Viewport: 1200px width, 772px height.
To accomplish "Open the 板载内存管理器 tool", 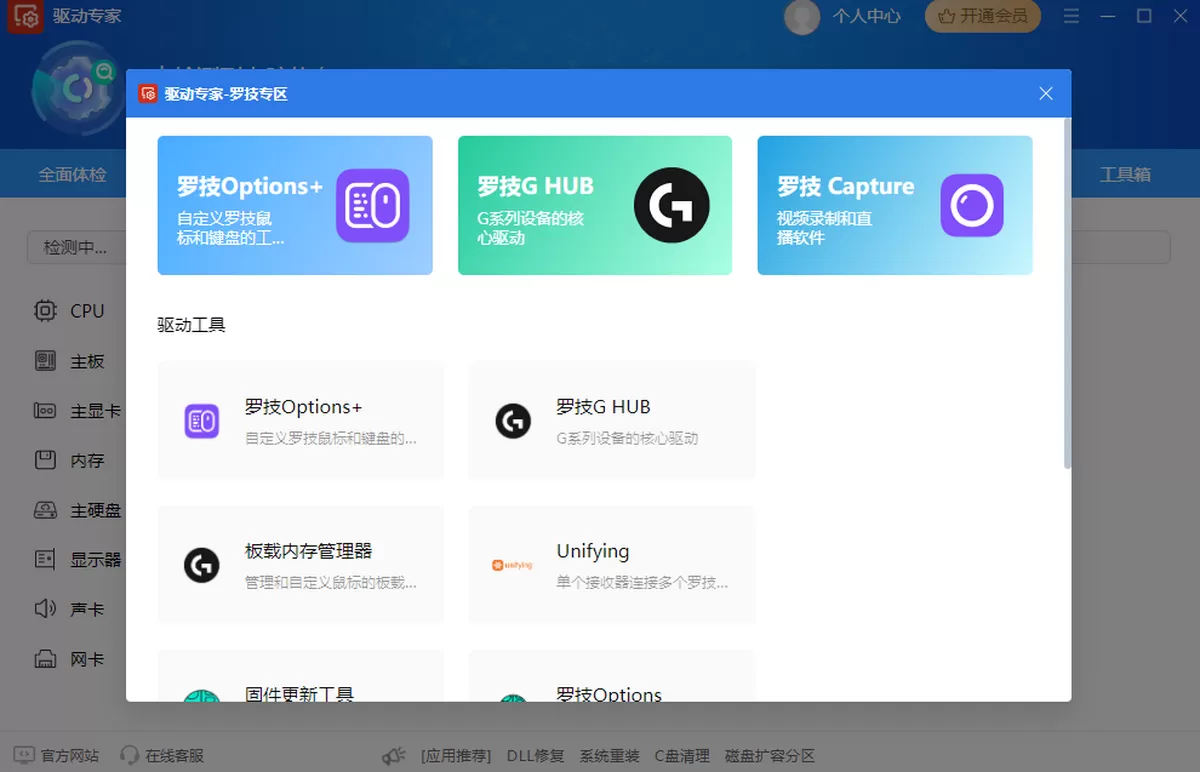I will (301, 564).
